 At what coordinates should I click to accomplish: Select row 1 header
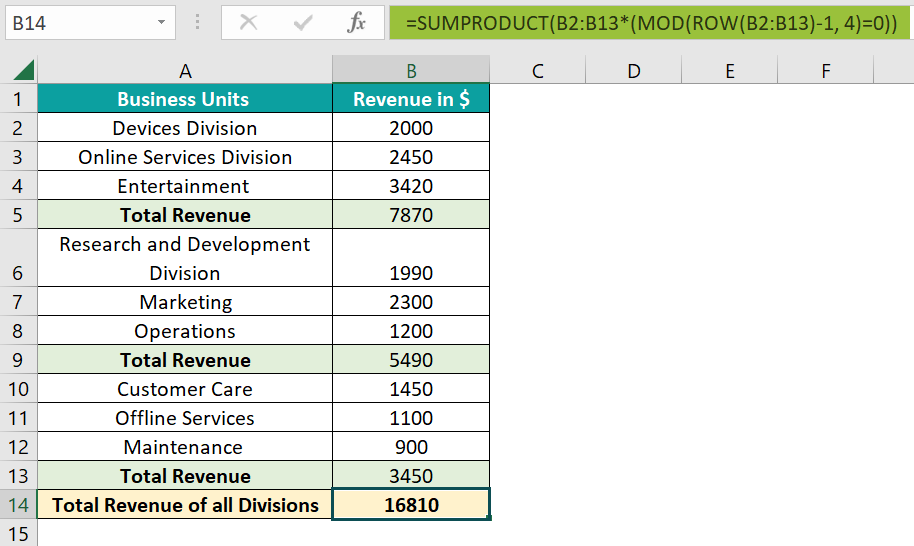[18, 98]
